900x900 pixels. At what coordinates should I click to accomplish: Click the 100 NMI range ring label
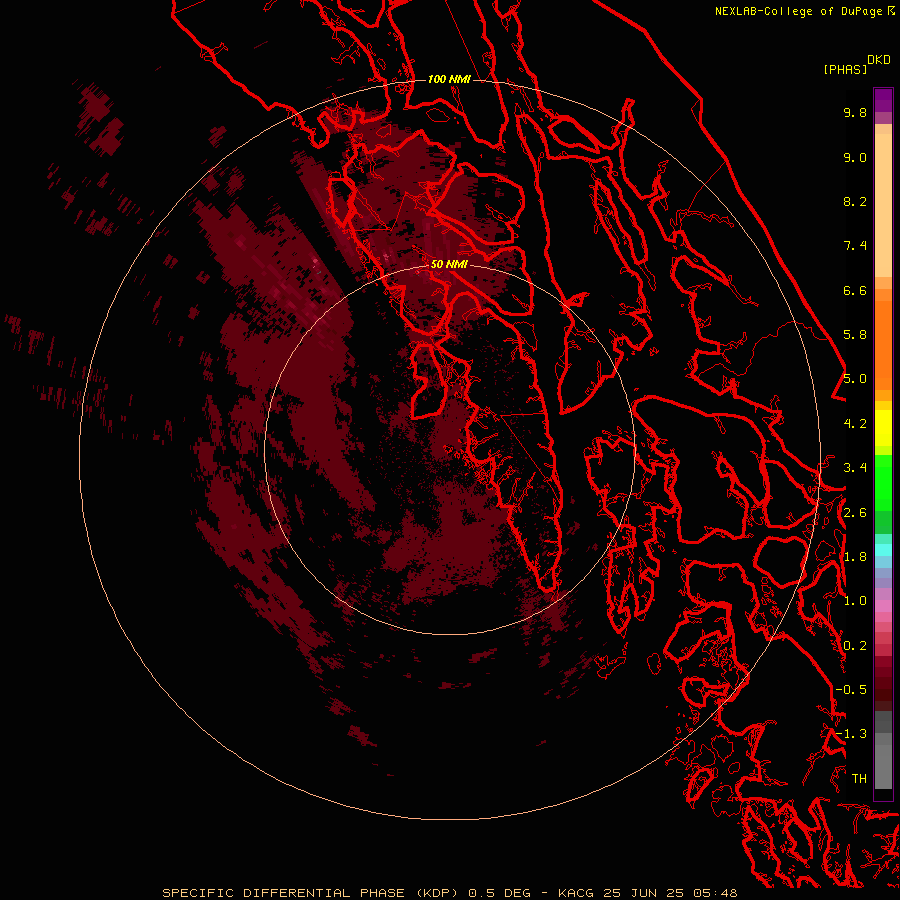point(449,79)
